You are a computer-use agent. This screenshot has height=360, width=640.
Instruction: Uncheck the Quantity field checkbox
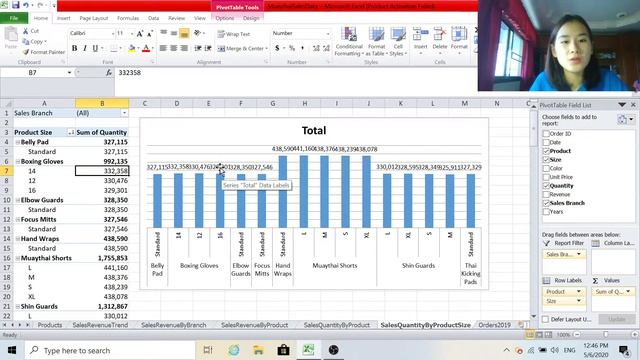click(x=546, y=186)
